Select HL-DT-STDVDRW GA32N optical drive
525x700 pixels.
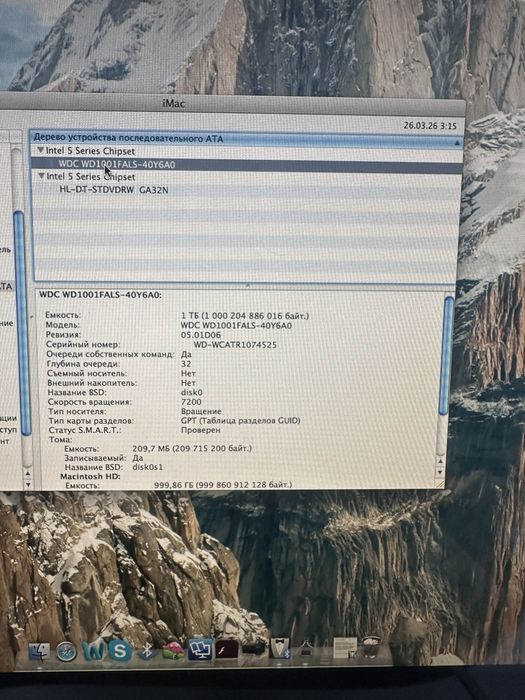[x=114, y=190]
